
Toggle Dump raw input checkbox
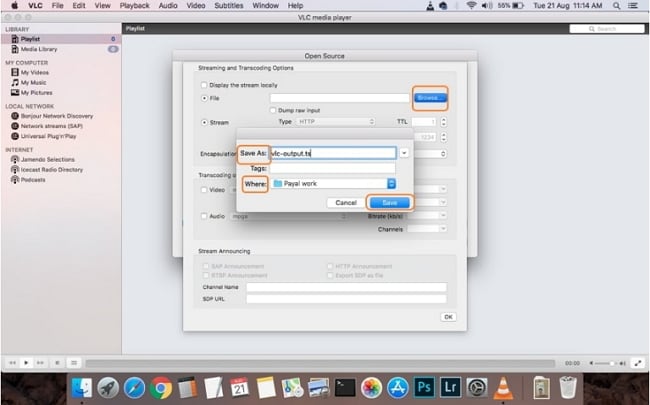pos(272,111)
